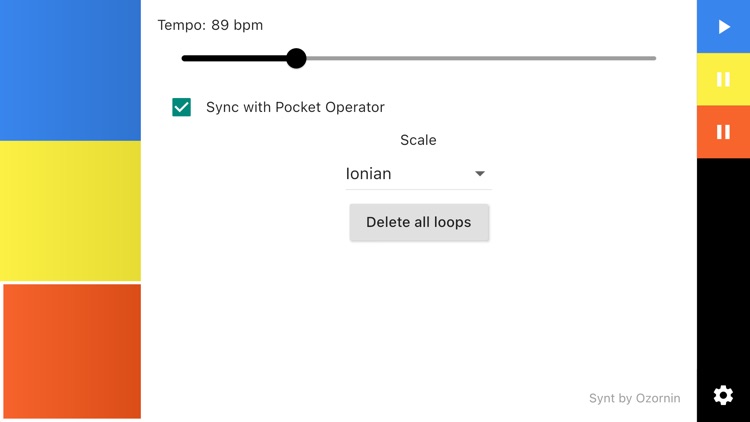Click the Sync with Pocket Operator label

(295, 107)
